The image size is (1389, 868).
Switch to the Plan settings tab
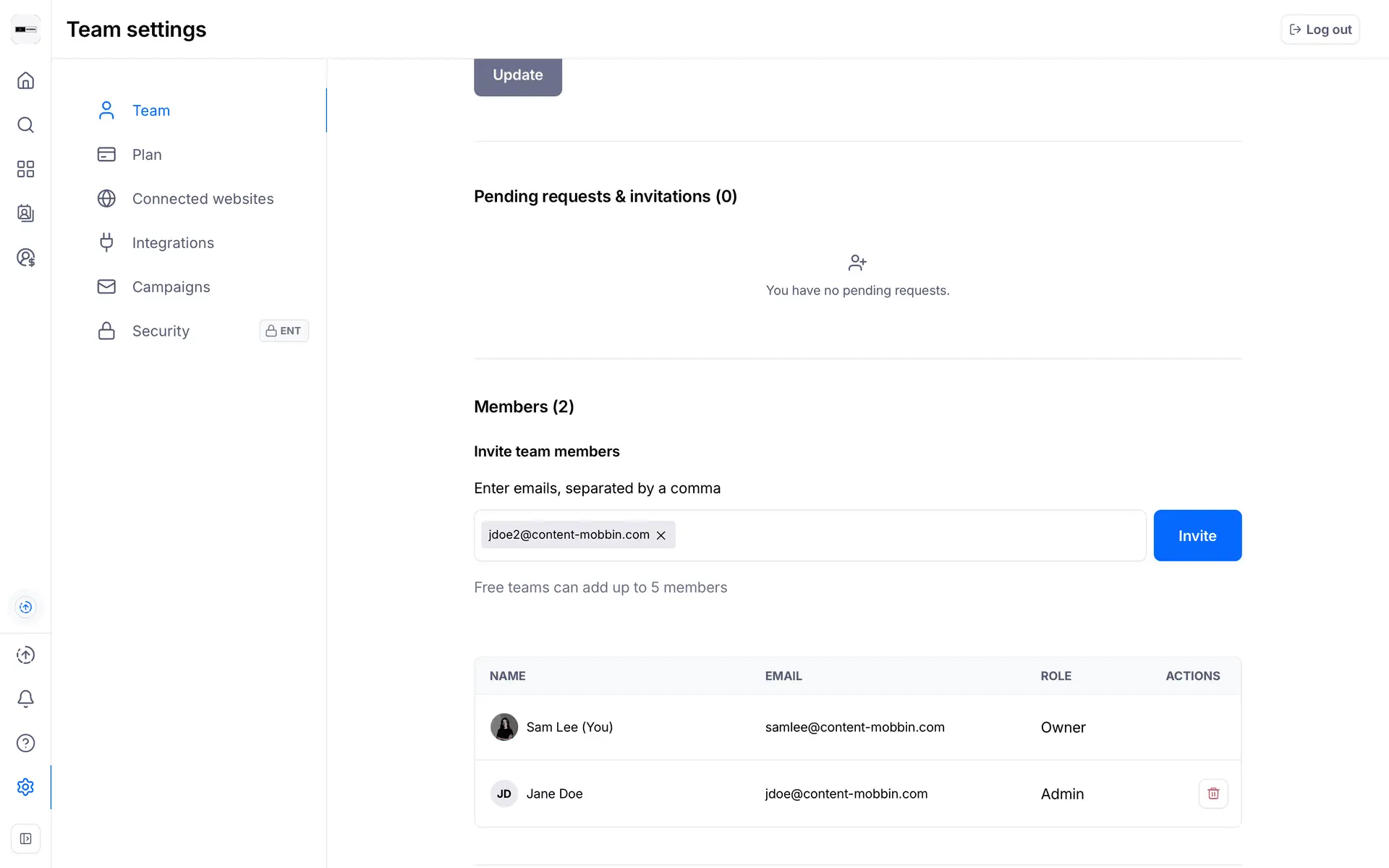click(x=147, y=155)
